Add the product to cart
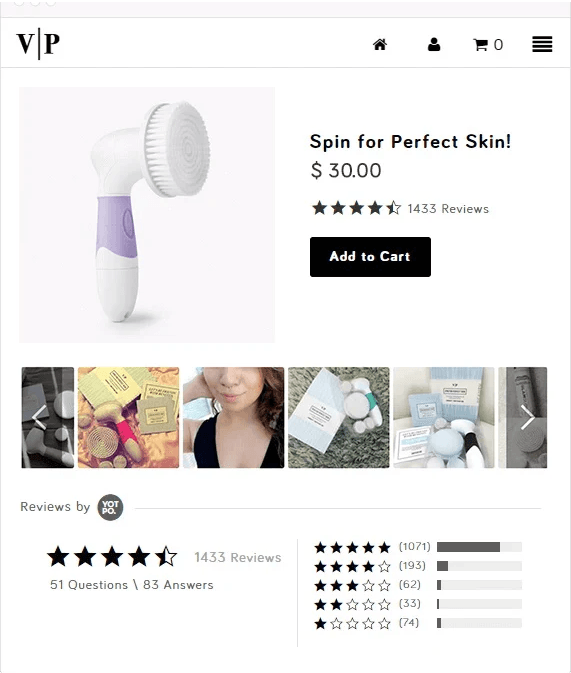 370,257
